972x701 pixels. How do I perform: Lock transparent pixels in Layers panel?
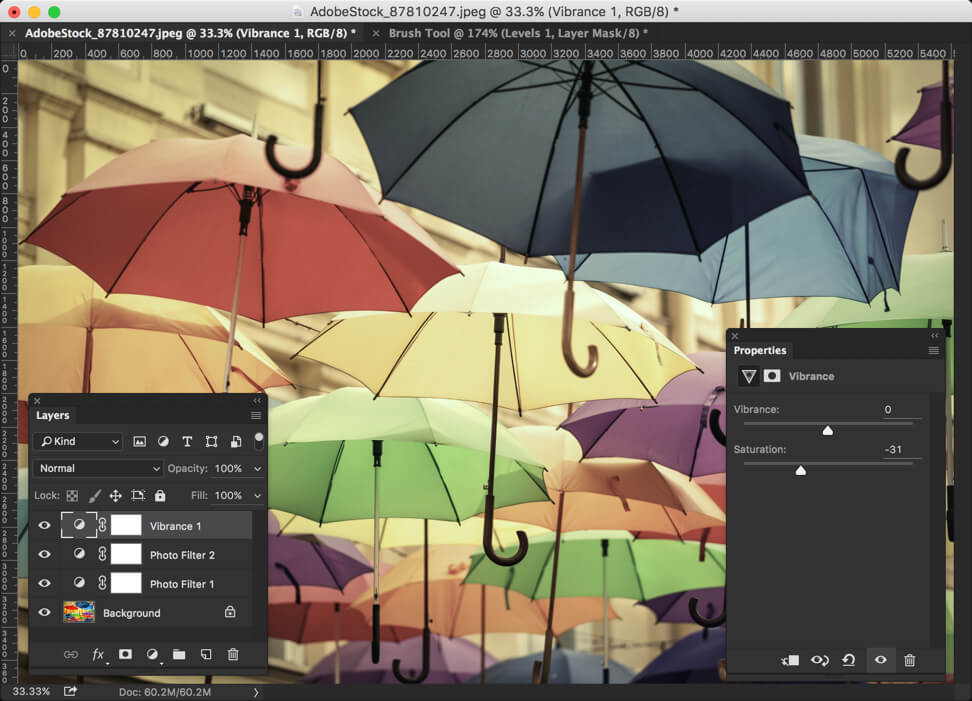pyautogui.click(x=73, y=495)
